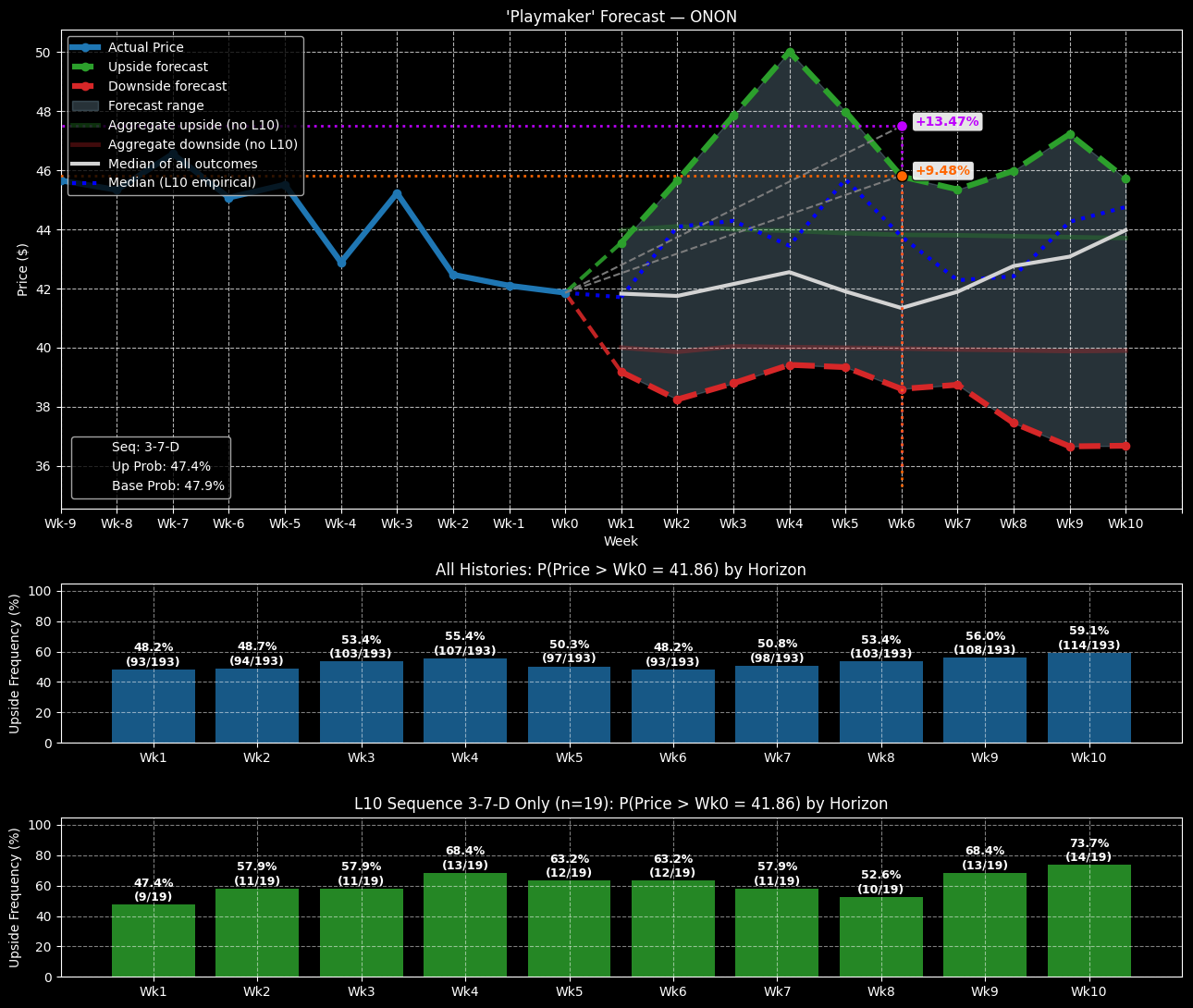The width and height of the screenshot is (1193, 1008).
Task: Click the green Wk10 bar in L10 Sequence chart
Action: [x=1089, y=921]
